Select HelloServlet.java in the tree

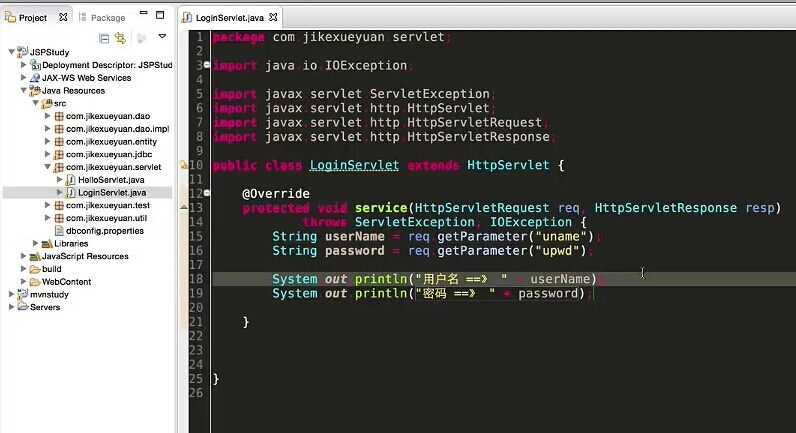[x=111, y=180]
